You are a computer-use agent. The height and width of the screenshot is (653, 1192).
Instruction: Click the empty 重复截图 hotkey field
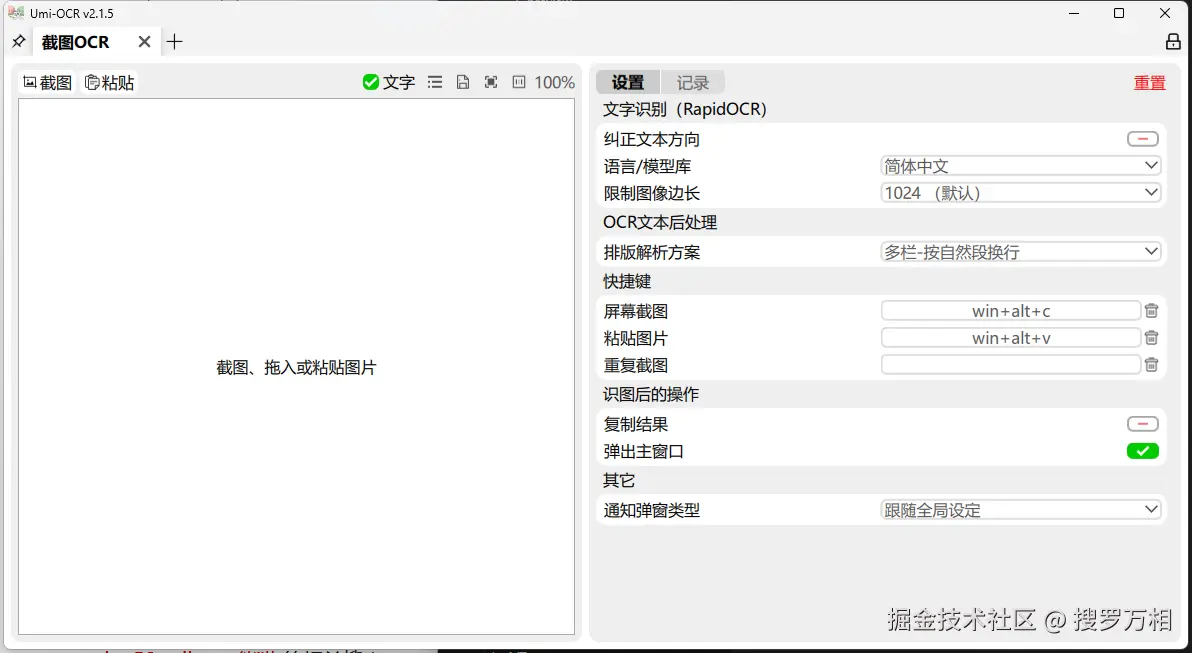[x=1011, y=365]
